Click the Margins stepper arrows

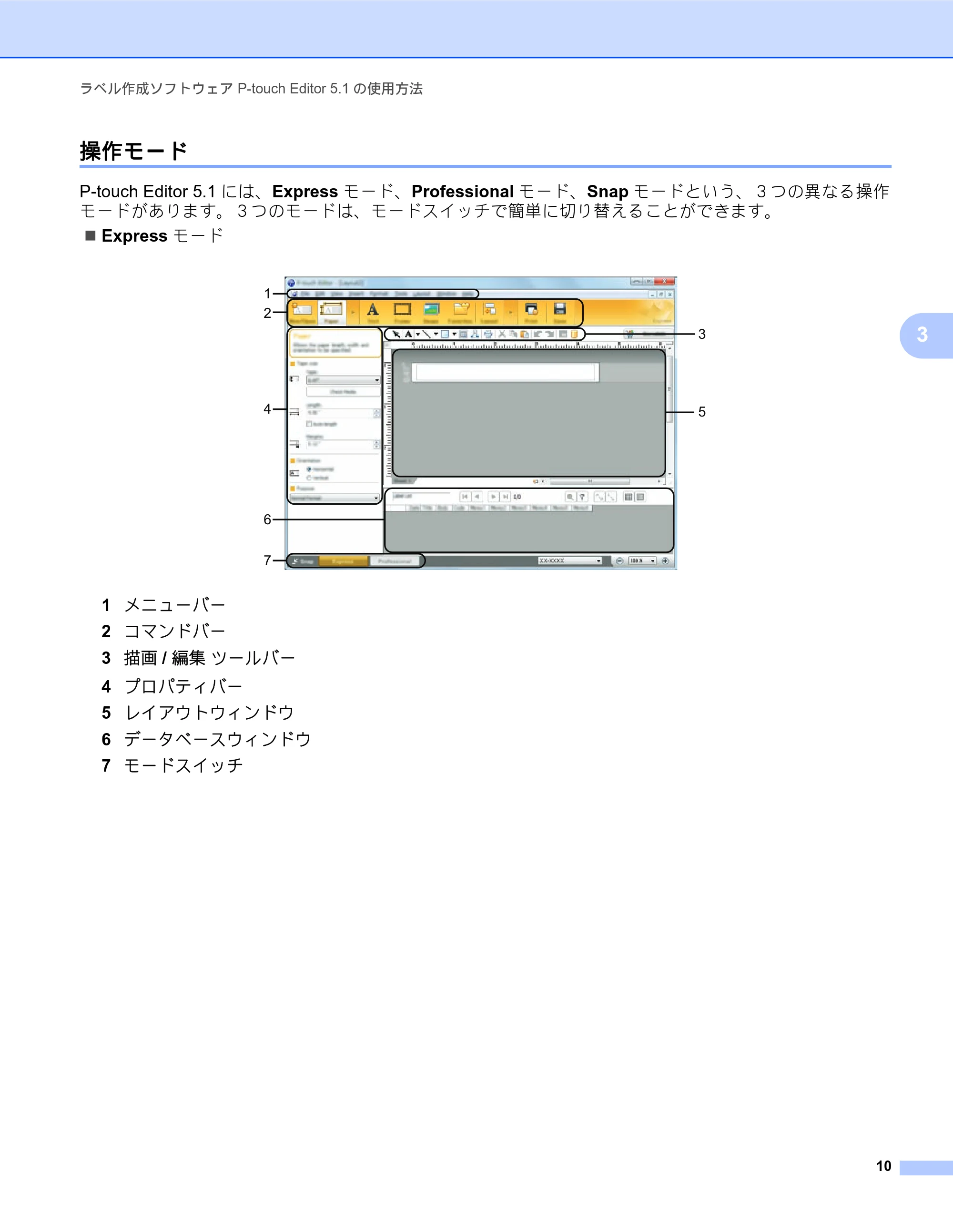(x=377, y=445)
